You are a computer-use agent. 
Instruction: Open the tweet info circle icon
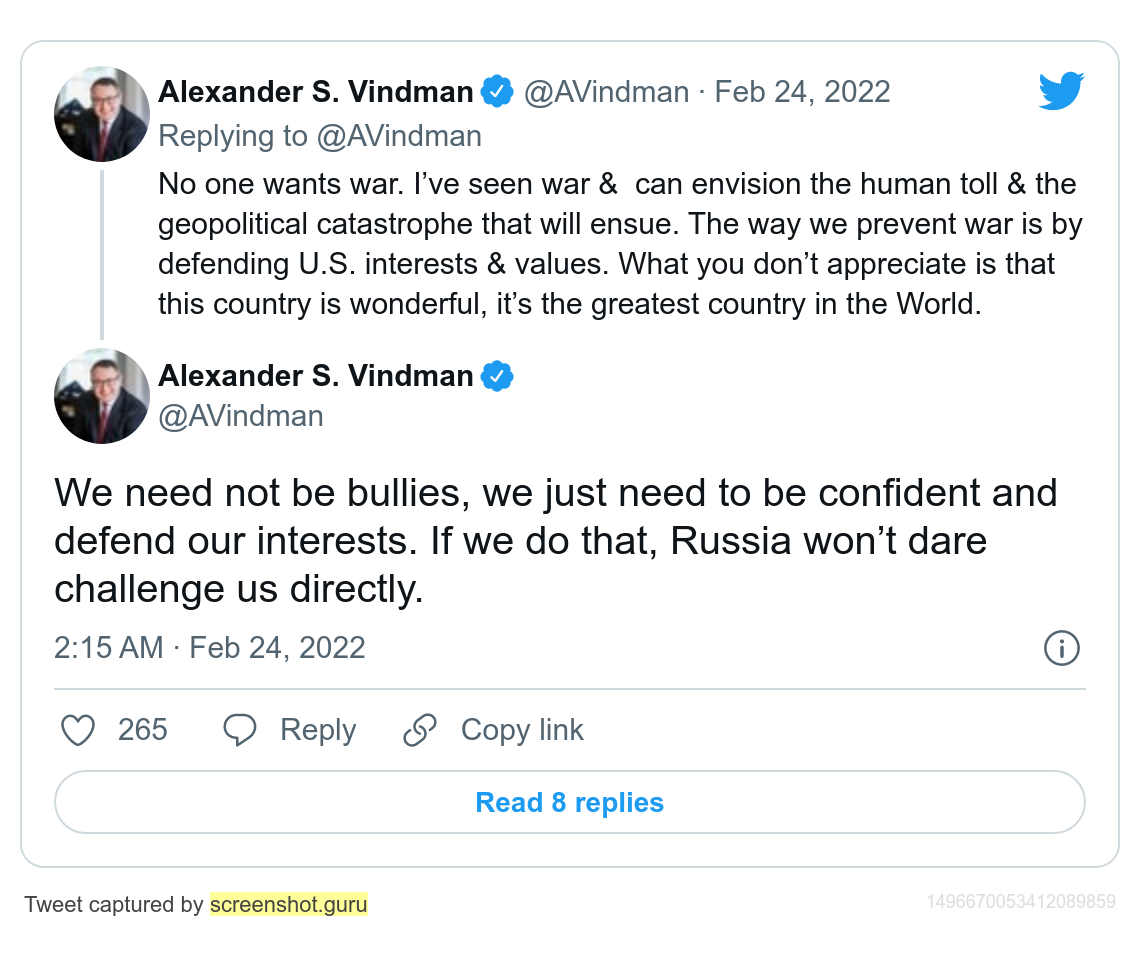1061,648
